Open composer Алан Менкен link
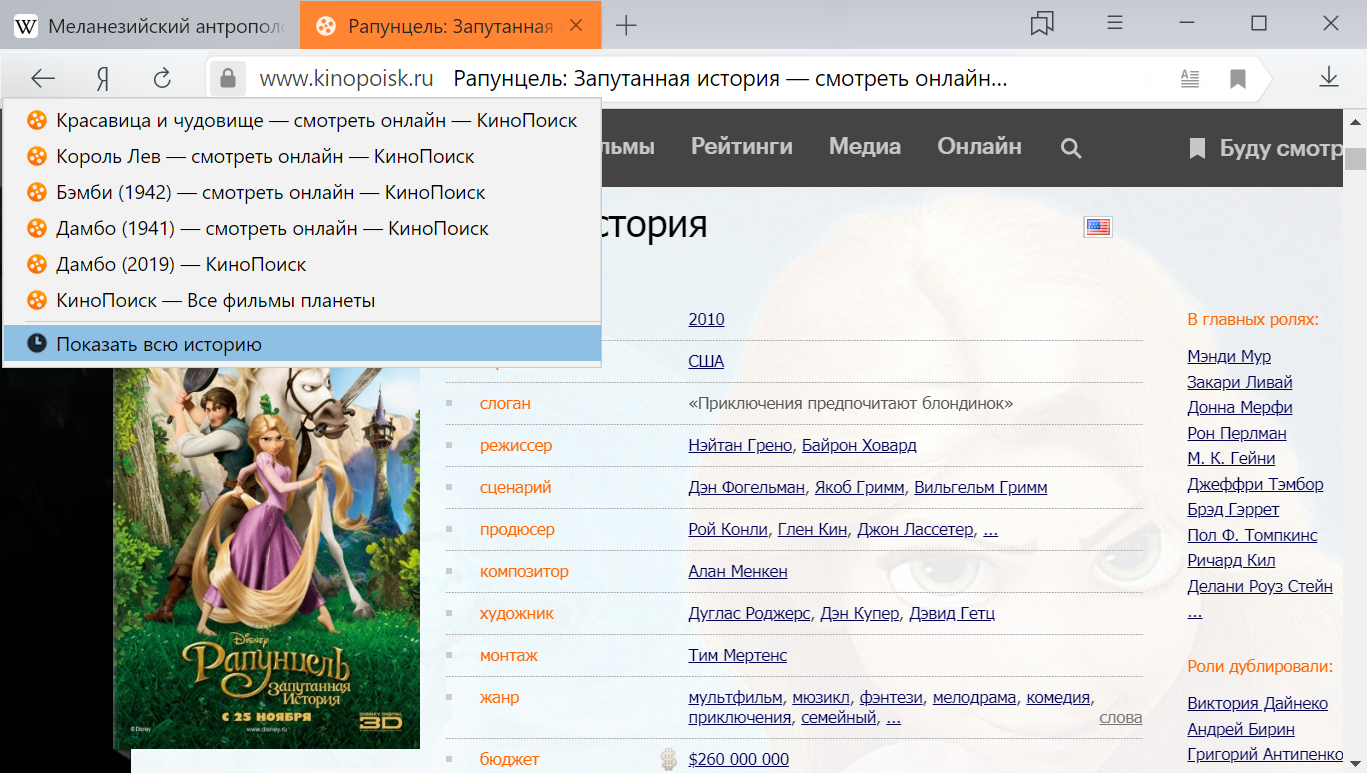Image resolution: width=1367 pixels, height=773 pixels. click(738, 571)
